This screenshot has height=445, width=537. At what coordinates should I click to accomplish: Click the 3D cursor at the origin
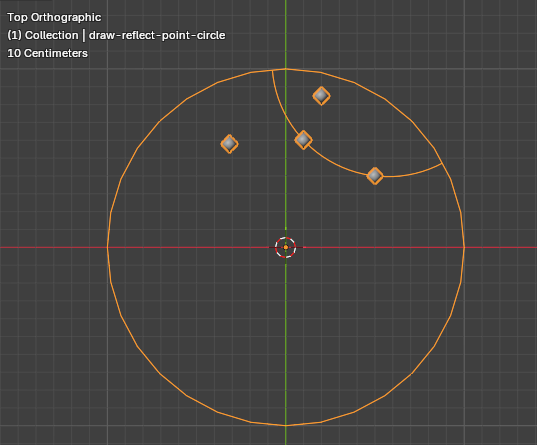pos(286,247)
